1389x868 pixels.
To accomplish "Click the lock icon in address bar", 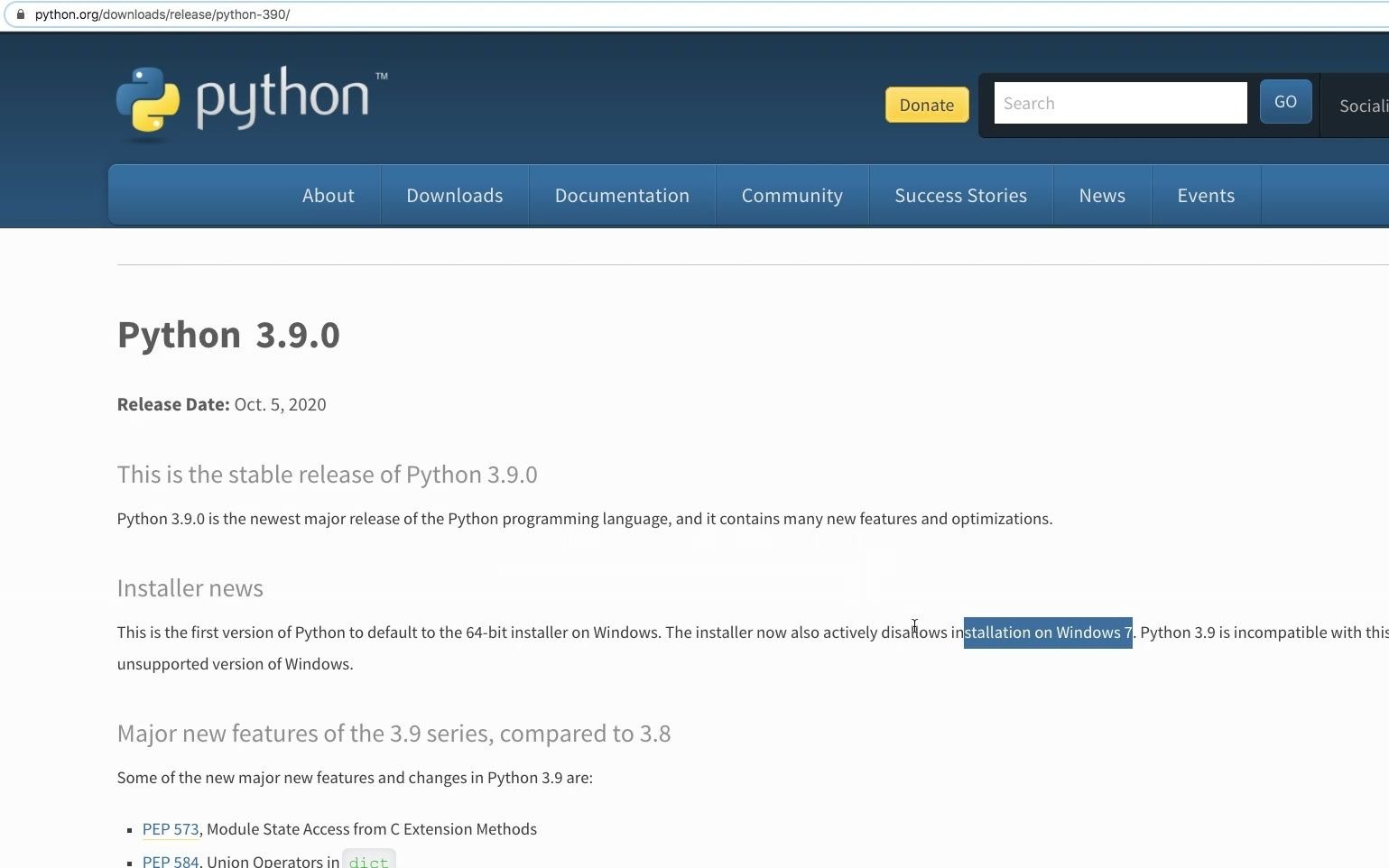I will coord(20,14).
